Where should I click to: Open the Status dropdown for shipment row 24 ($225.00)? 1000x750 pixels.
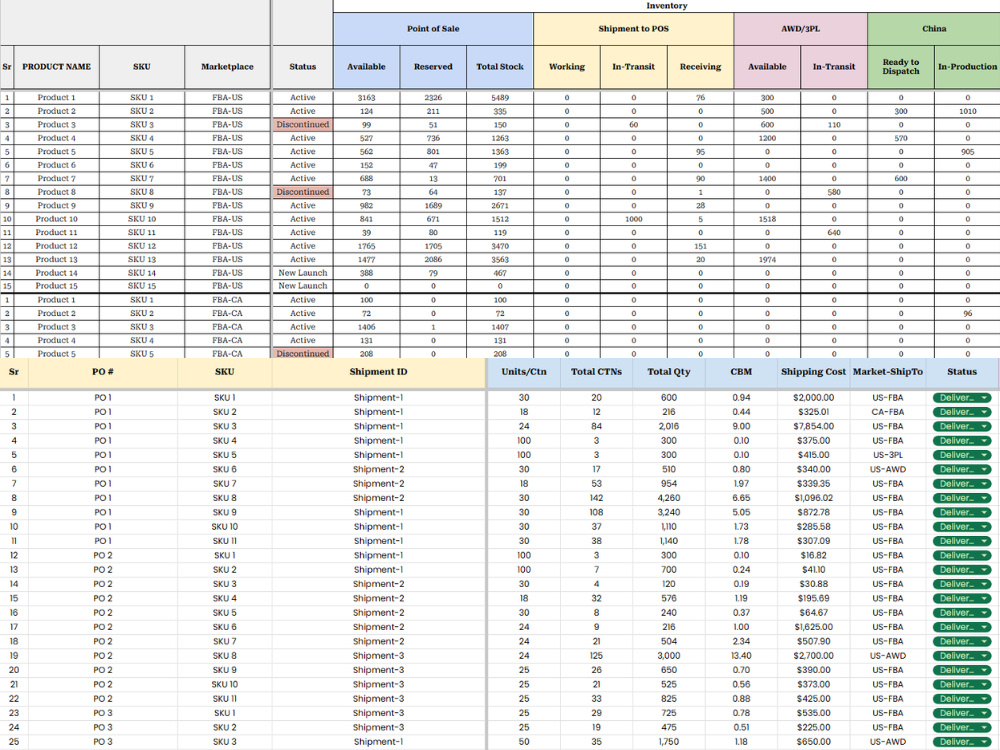(962, 728)
